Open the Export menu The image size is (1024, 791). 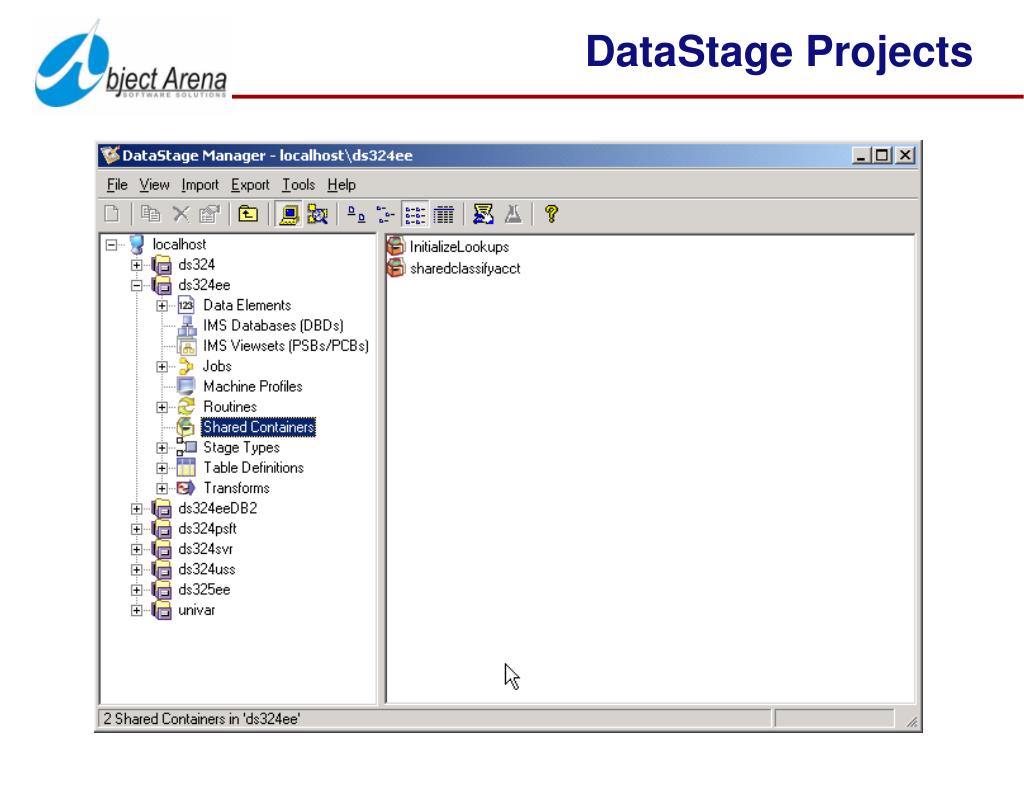coord(250,186)
